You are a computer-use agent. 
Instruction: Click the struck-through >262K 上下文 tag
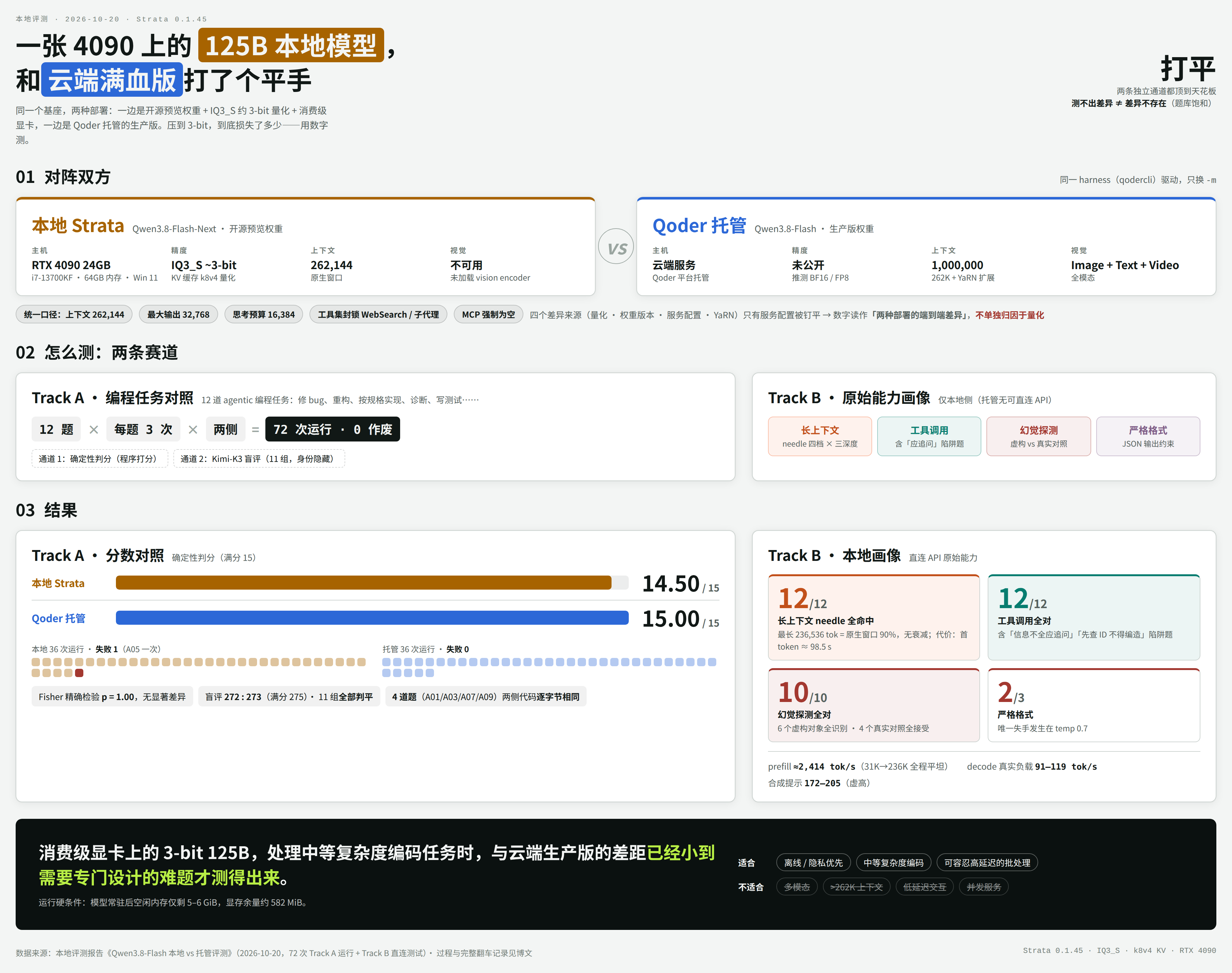pyautogui.click(x=856, y=887)
